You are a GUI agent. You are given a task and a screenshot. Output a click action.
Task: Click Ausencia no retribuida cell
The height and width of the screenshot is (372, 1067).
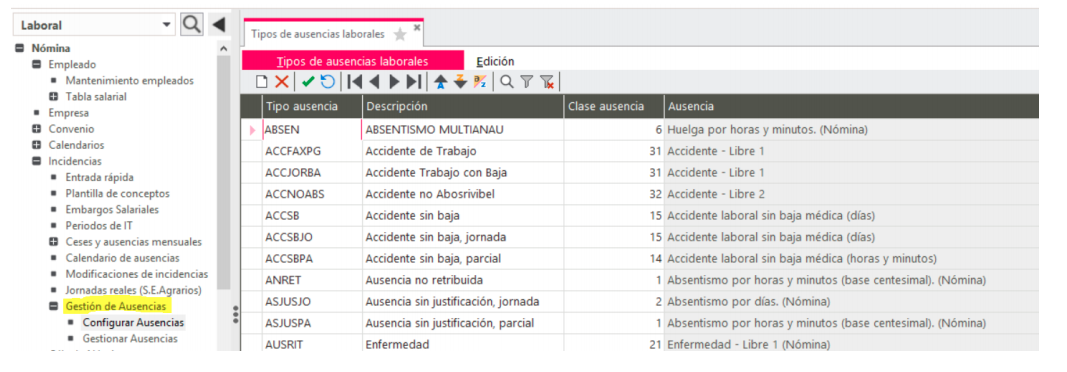click(463, 280)
